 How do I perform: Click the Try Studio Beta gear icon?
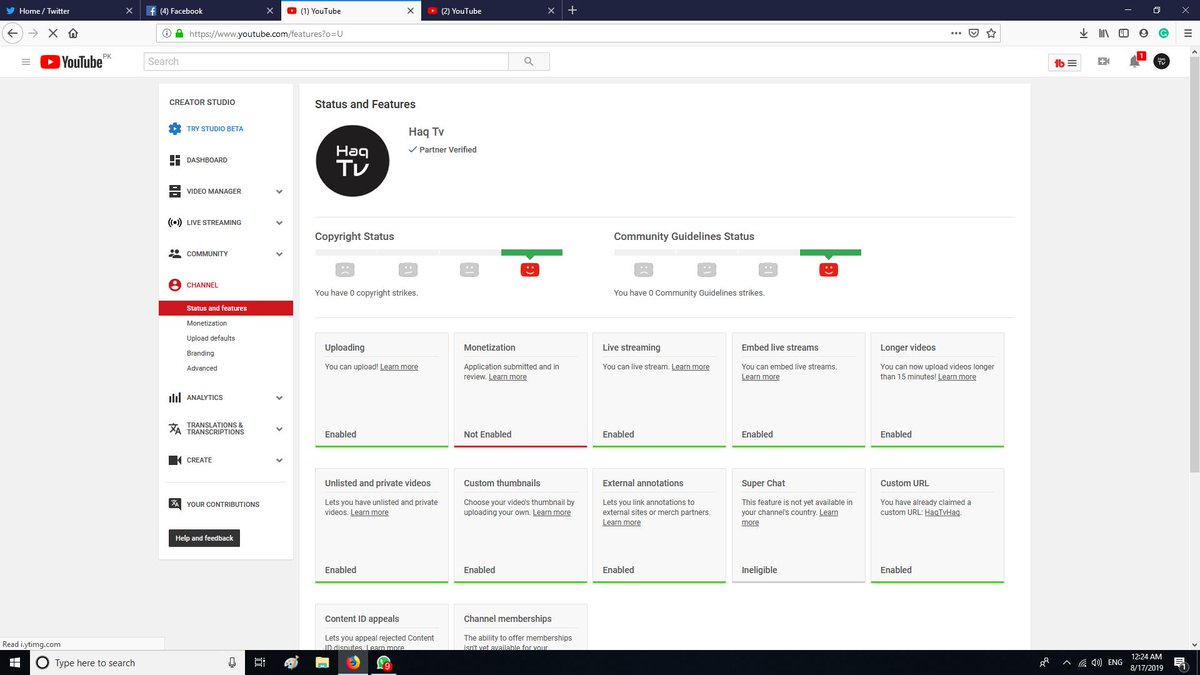point(175,129)
